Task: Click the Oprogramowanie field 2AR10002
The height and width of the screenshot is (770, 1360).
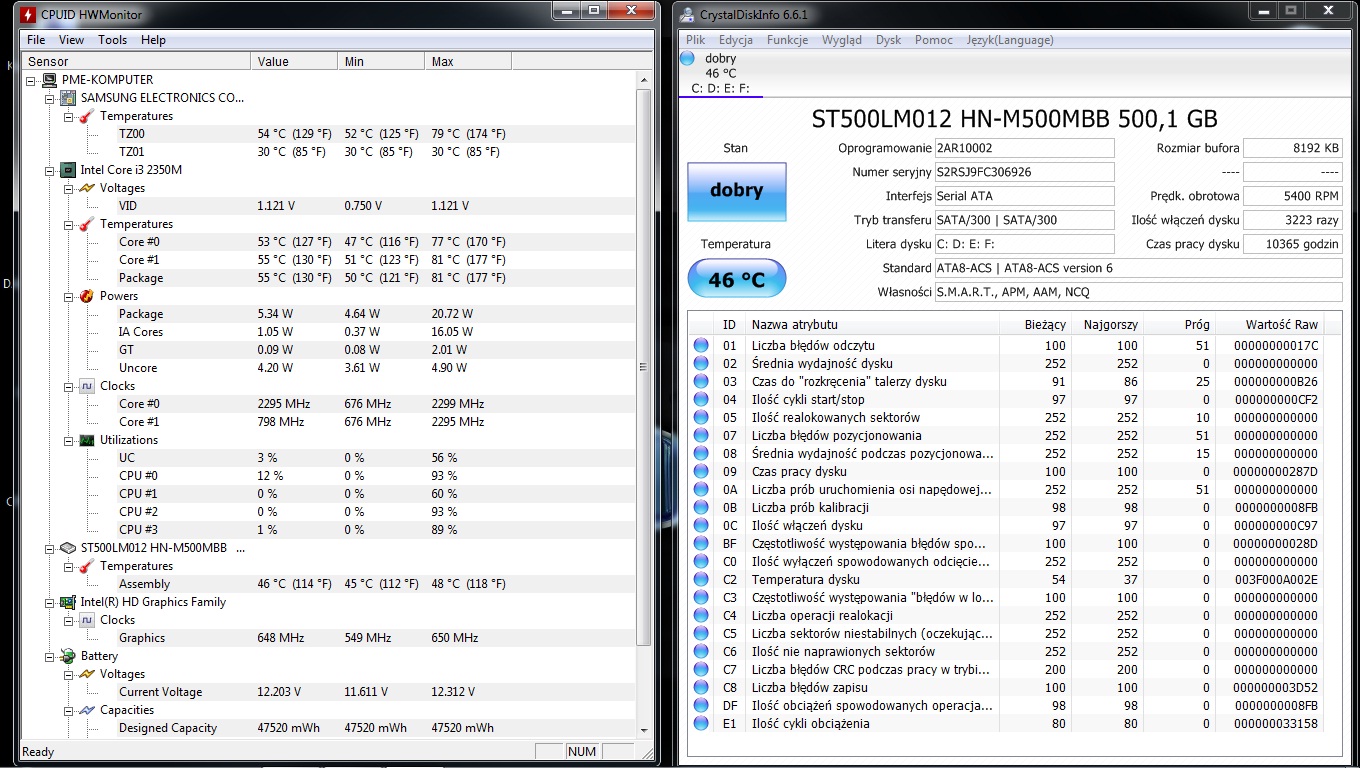Action: pos(1024,148)
